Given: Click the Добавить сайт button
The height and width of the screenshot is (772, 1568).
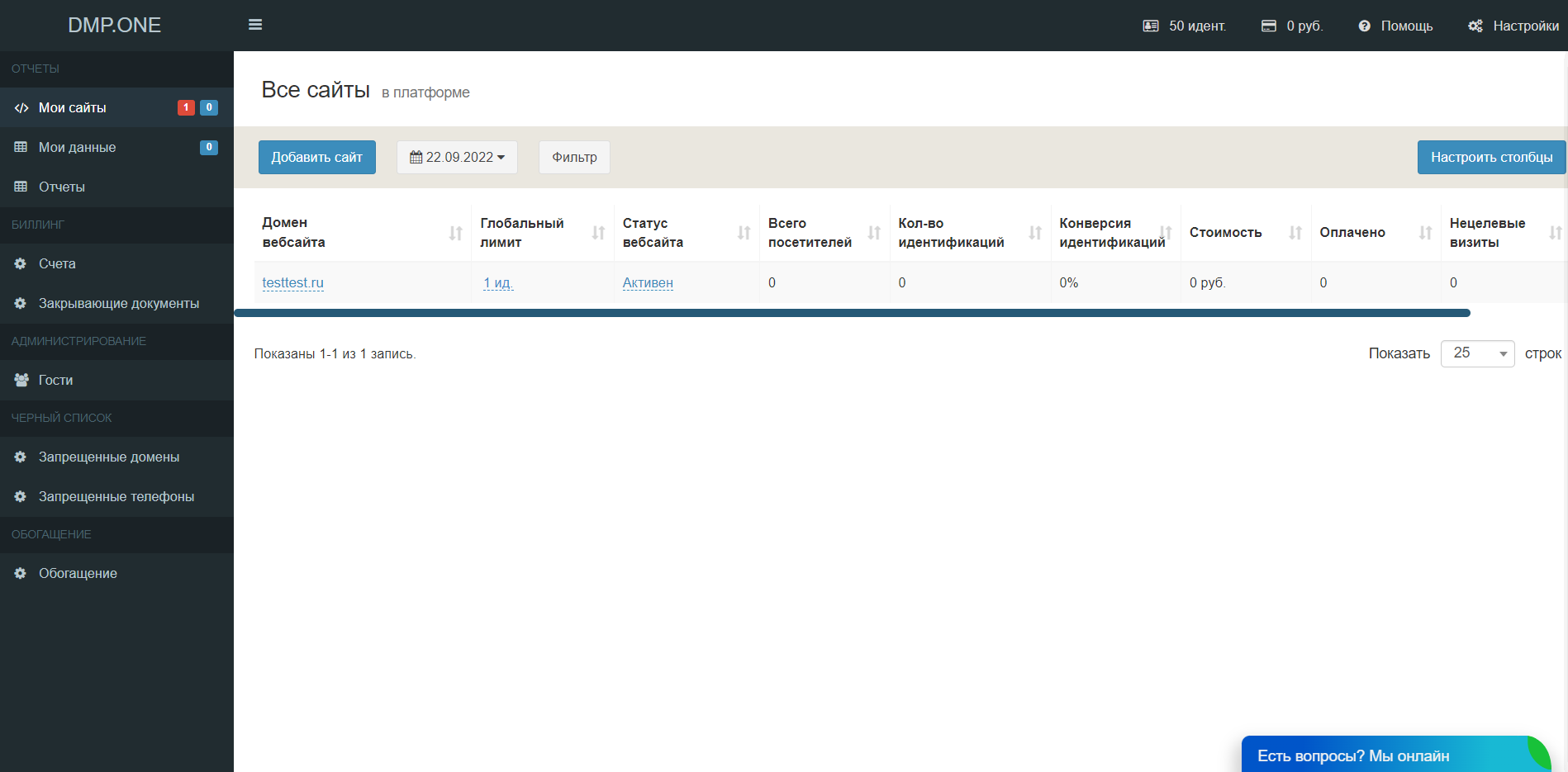Looking at the screenshot, I should (x=317, y=157).
